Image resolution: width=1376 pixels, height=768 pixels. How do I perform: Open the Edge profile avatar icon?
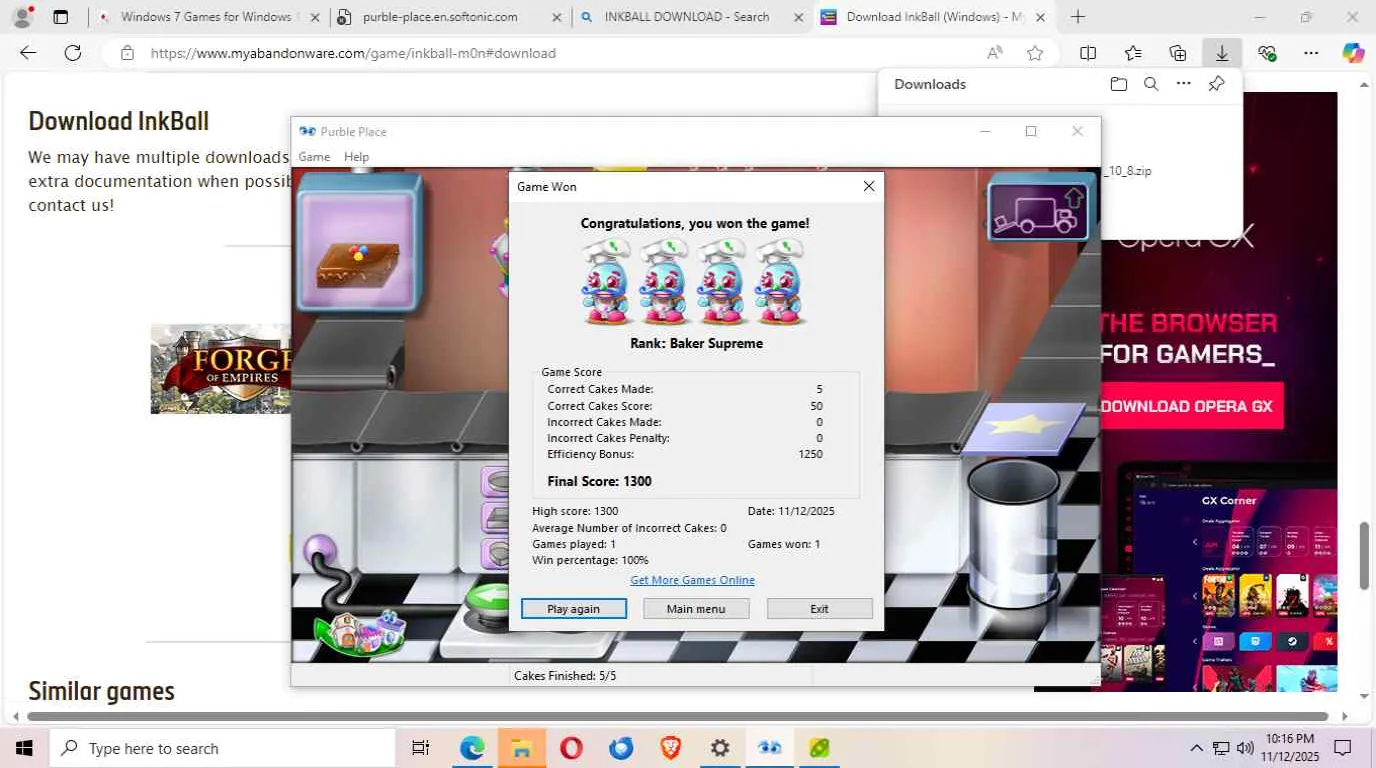(x=22, y=17)
